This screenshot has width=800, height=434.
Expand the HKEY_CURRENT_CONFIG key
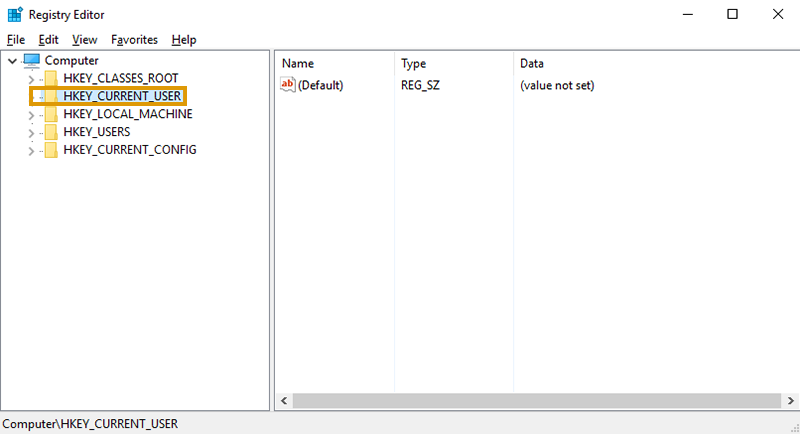click(x=31, y=150)
